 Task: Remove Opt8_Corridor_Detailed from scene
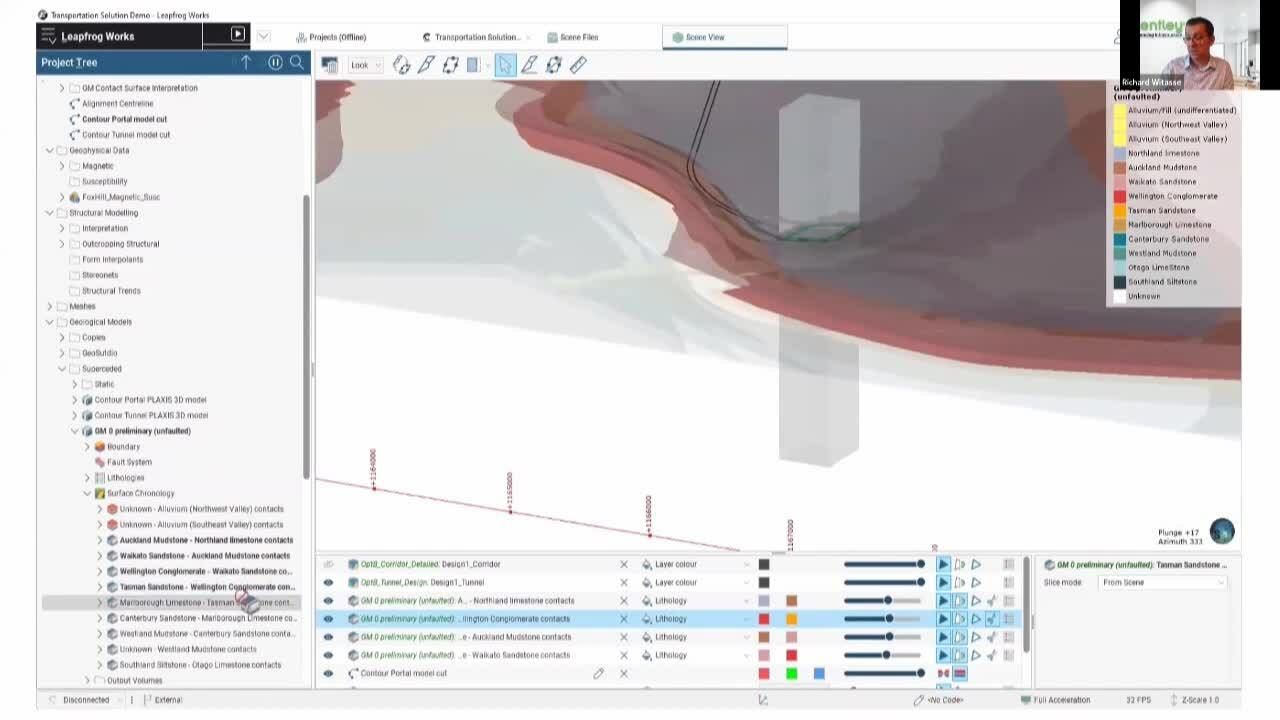(x=624, y=564)
